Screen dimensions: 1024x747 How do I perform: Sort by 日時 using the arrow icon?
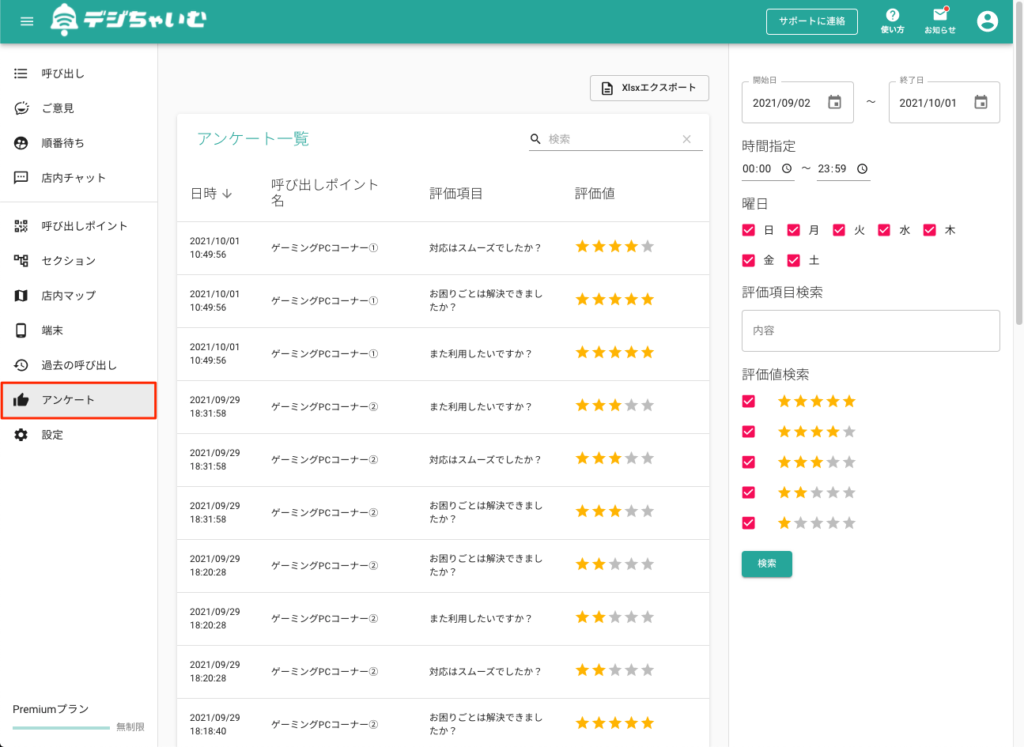click(227, 193)
